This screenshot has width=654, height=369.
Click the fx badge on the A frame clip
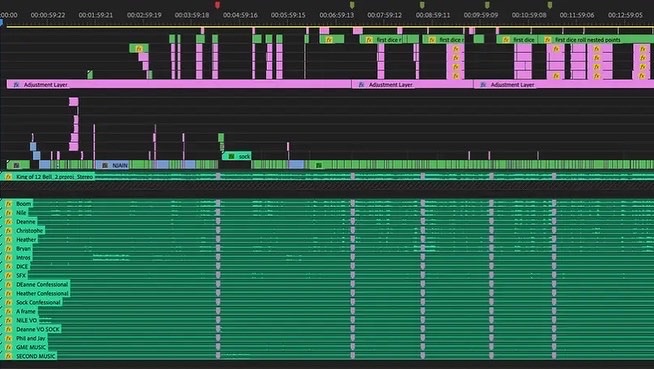pos(9,311)
